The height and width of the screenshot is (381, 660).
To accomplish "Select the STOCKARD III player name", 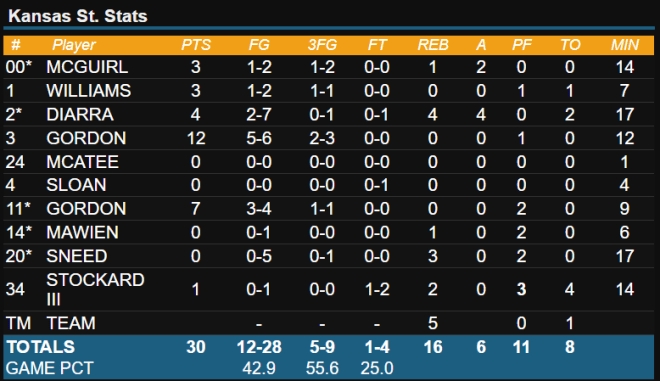I will pyautogui.click(x=95, y=289).
